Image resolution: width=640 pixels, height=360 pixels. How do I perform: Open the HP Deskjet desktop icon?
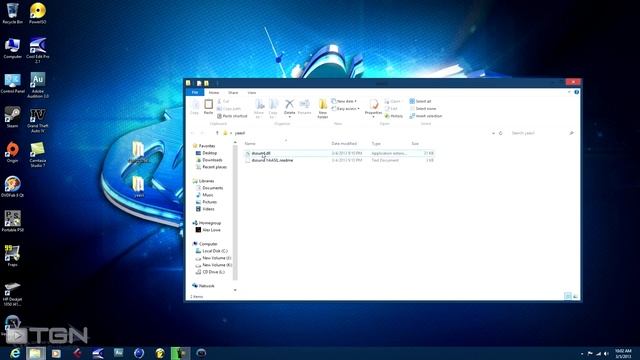coord(12,293)
